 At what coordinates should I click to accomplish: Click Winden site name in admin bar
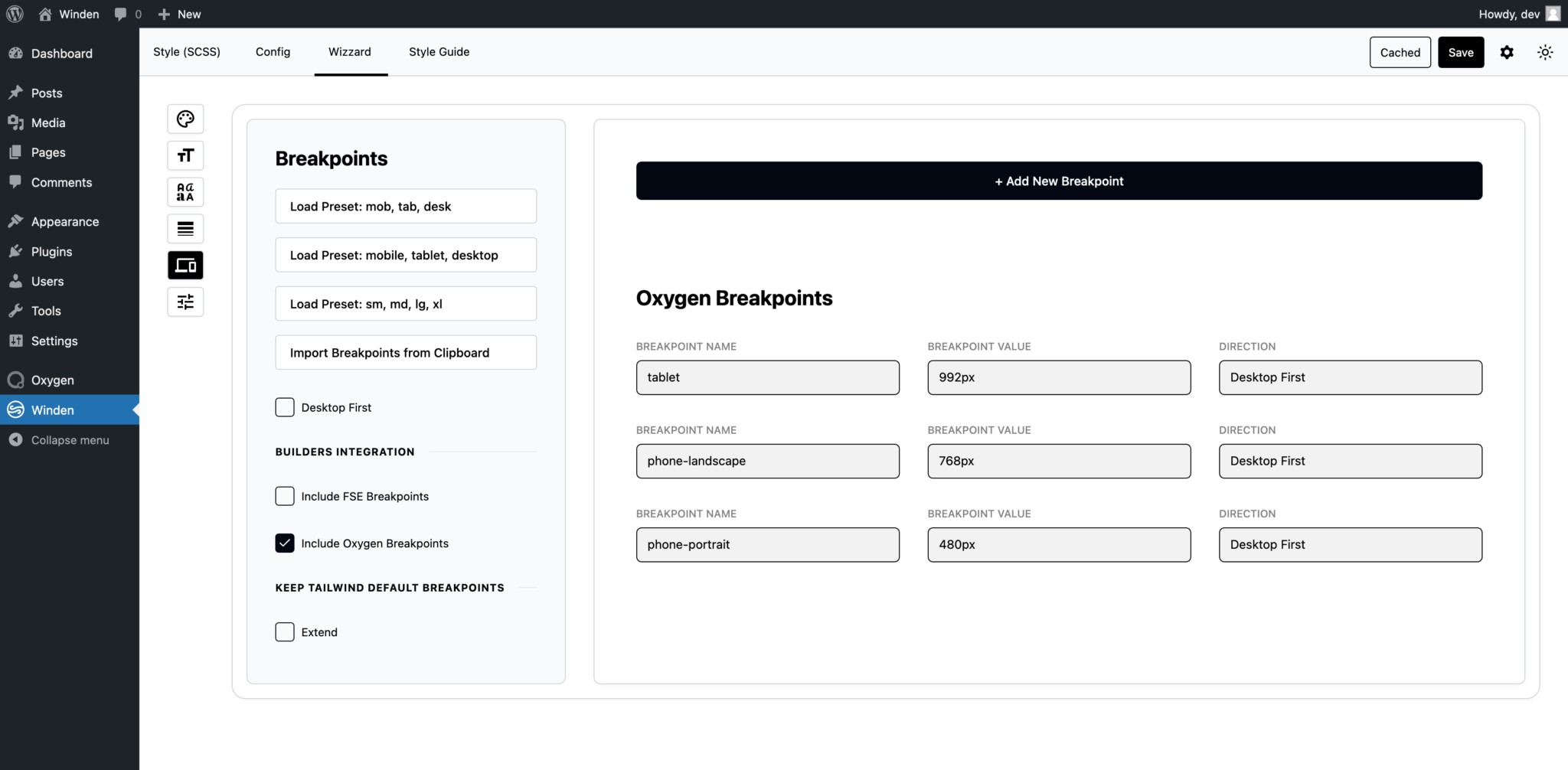pos(69,14)
